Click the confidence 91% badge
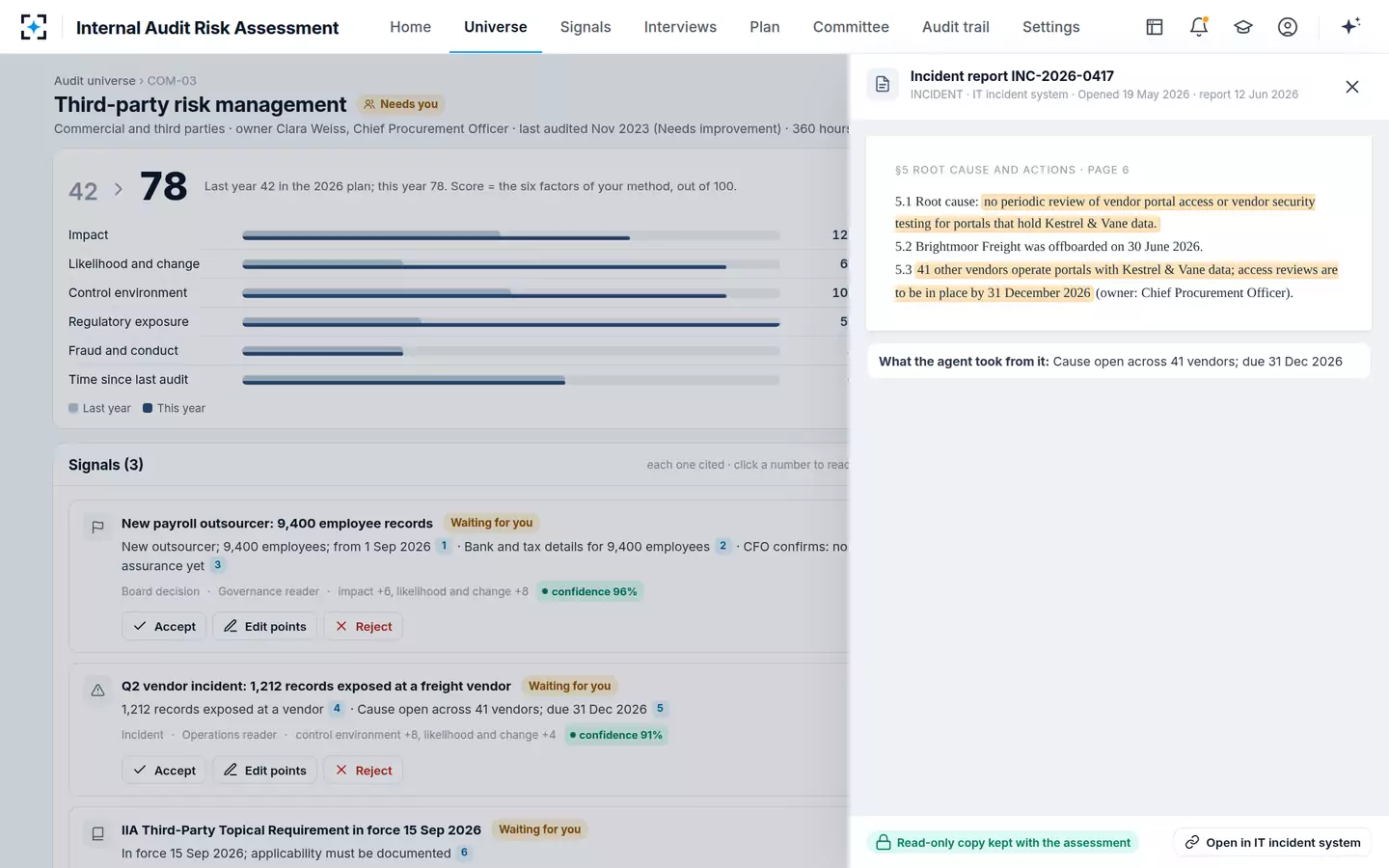The image size is (1389, 868). click(x=615, y=735)
